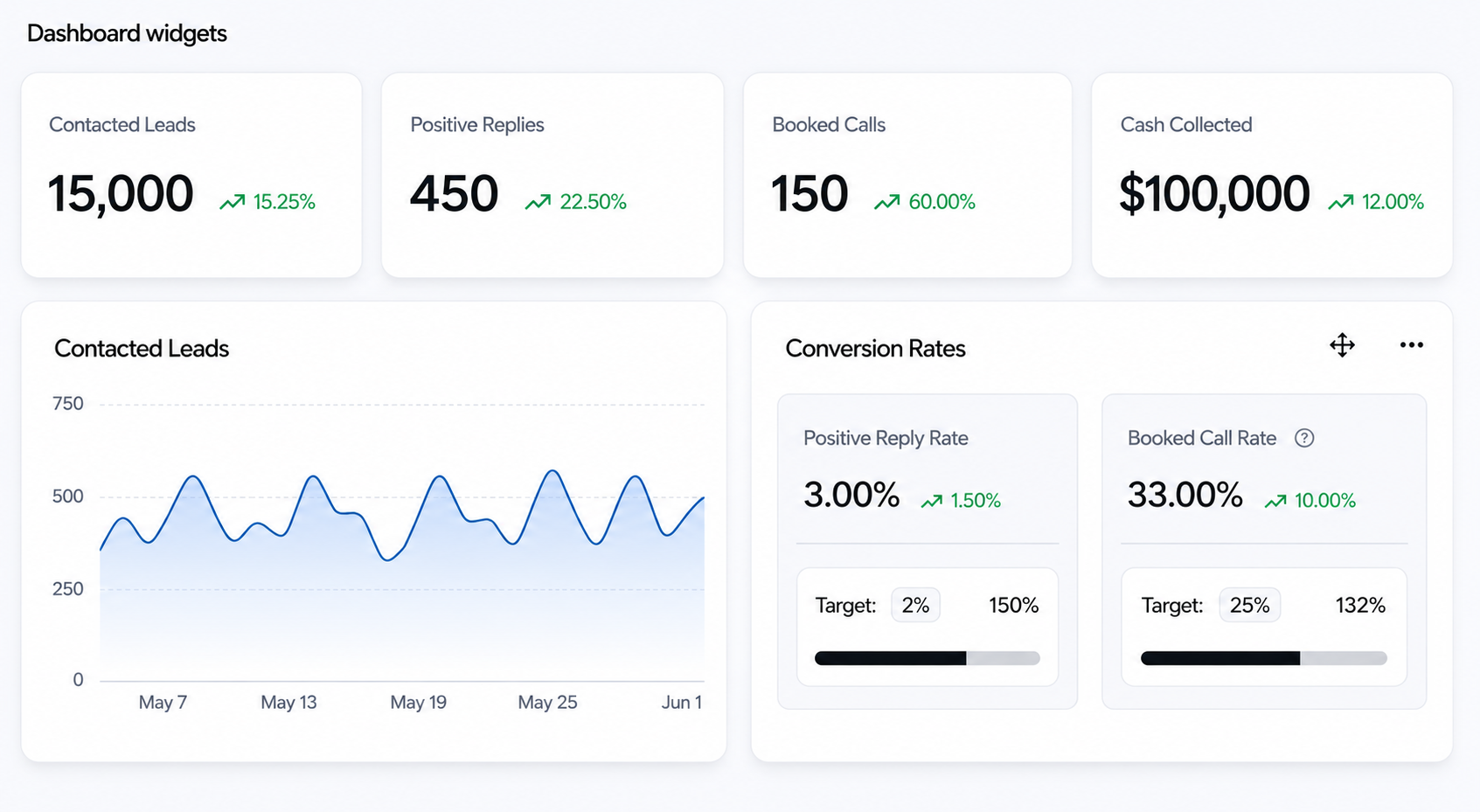
Task: Click the 150% target attainment value
Action: click(x=1013, y=605)
